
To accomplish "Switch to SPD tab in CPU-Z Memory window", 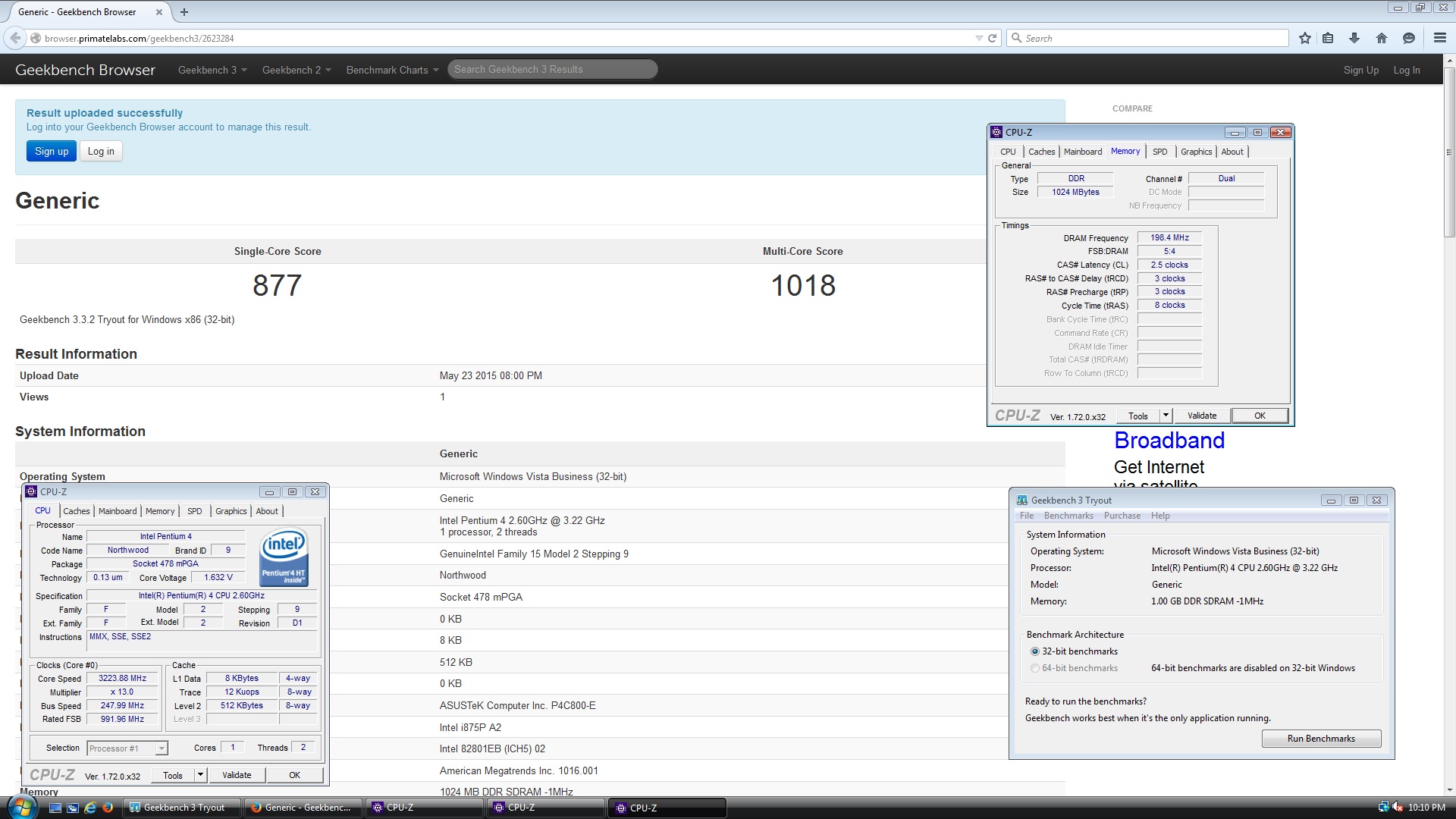I will (x=1159, y=152).
